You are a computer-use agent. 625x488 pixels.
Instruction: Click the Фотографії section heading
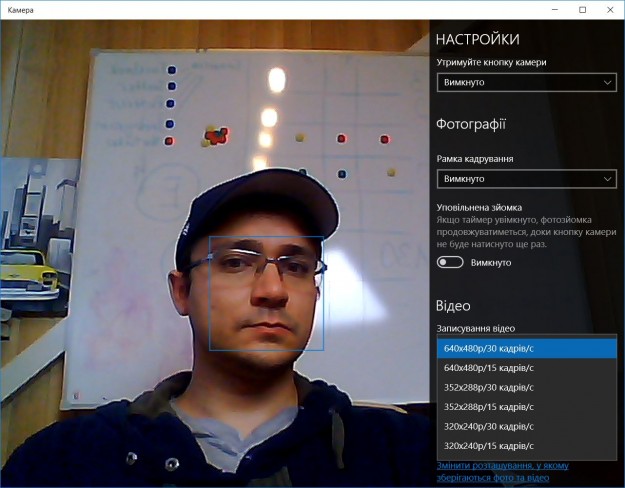471,125
